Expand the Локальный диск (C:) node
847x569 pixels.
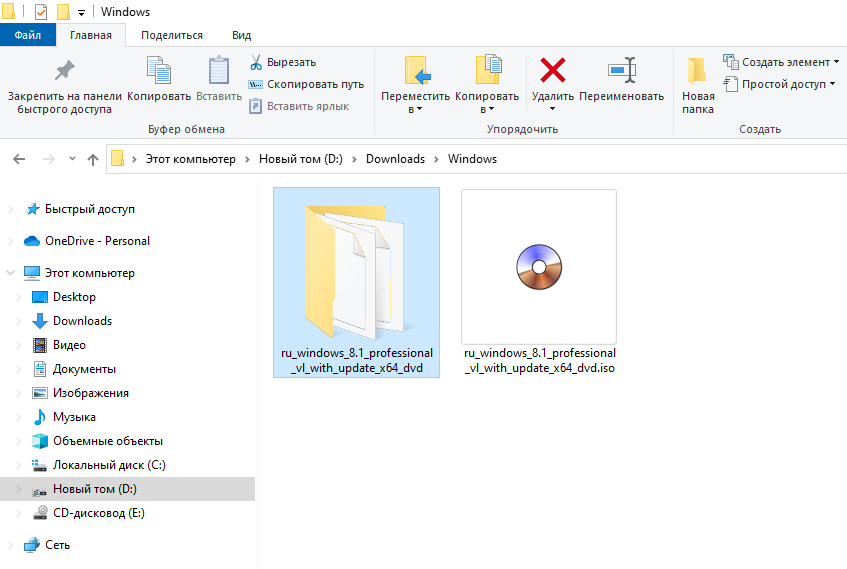pos(18,465)
